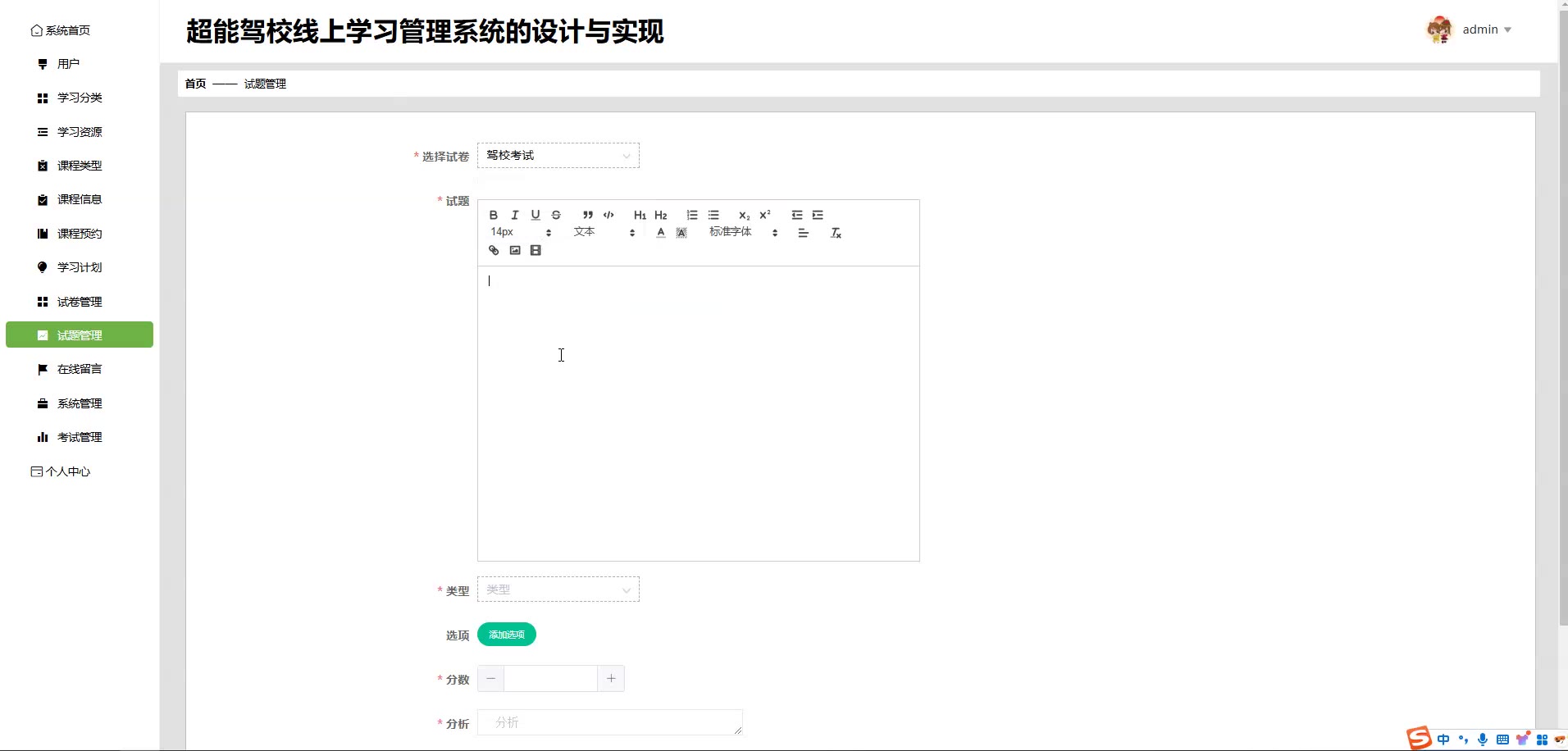Insert a bulleted list
The height and width of the screenshot is (751, 1568).
[713, 215]
